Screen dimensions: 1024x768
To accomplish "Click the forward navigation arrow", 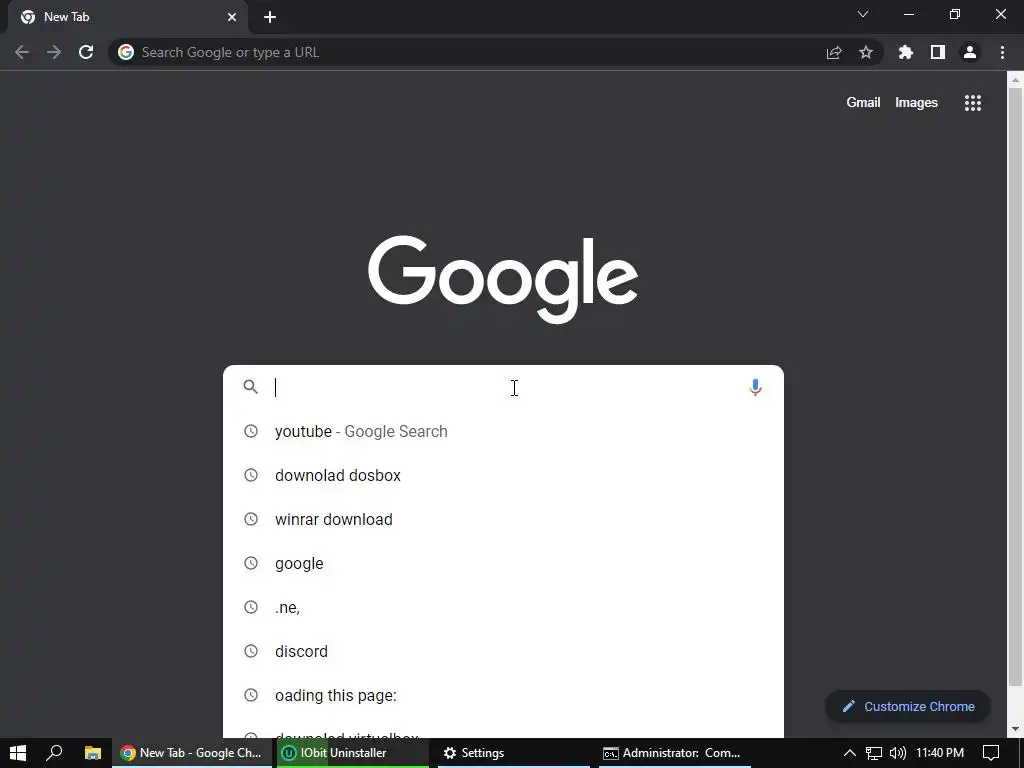I will pyautogui.click(x=54, y=52).
